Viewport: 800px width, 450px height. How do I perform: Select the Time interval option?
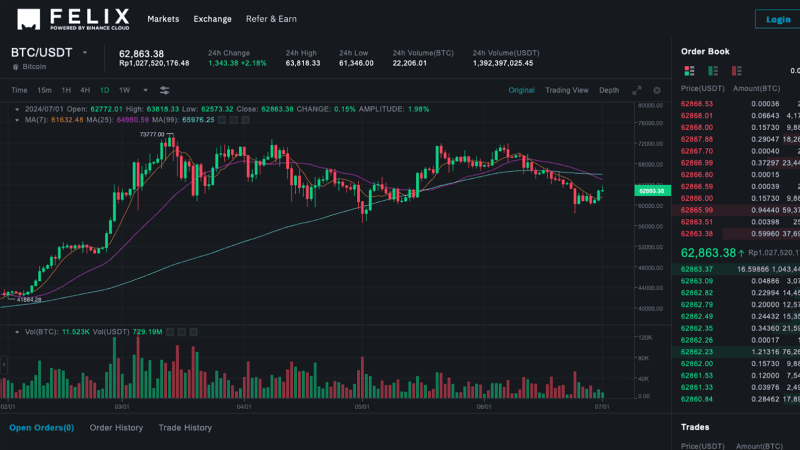(19, 90)
